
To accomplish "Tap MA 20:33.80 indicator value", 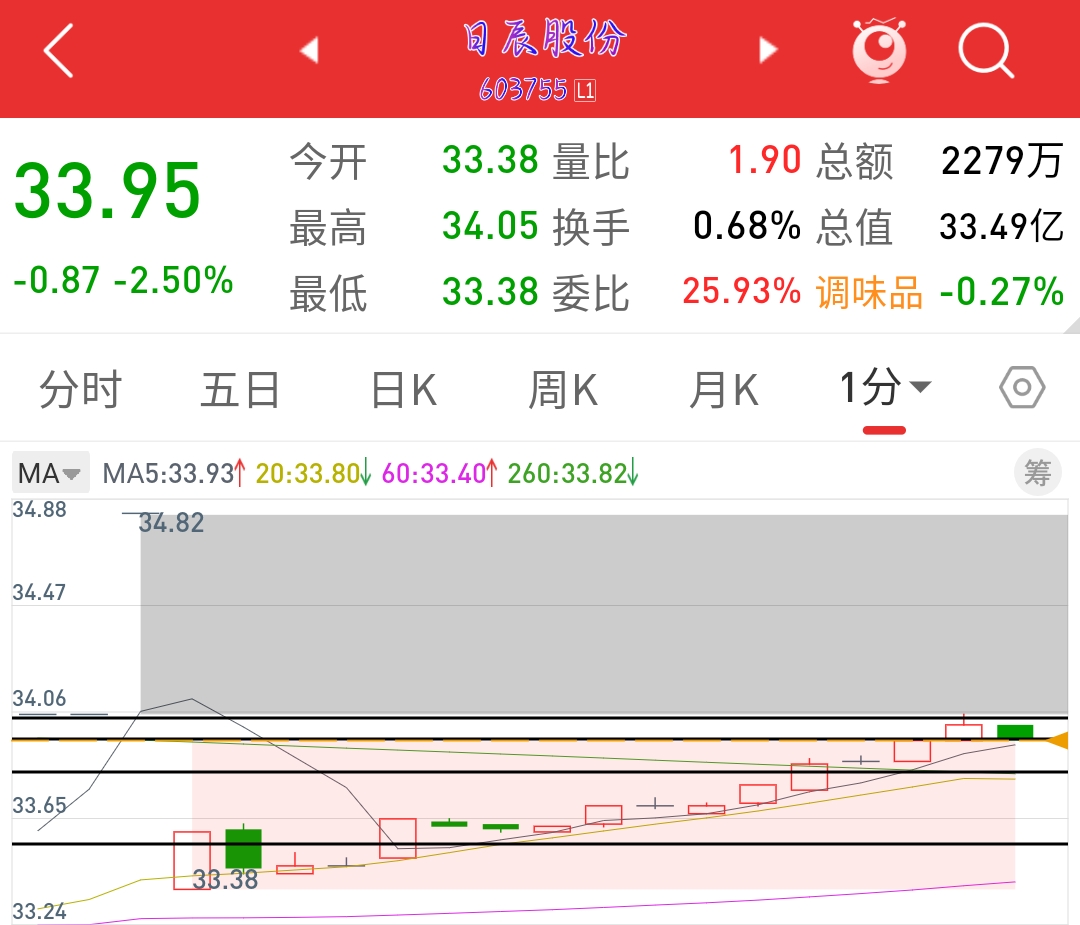I will (313, 473).
